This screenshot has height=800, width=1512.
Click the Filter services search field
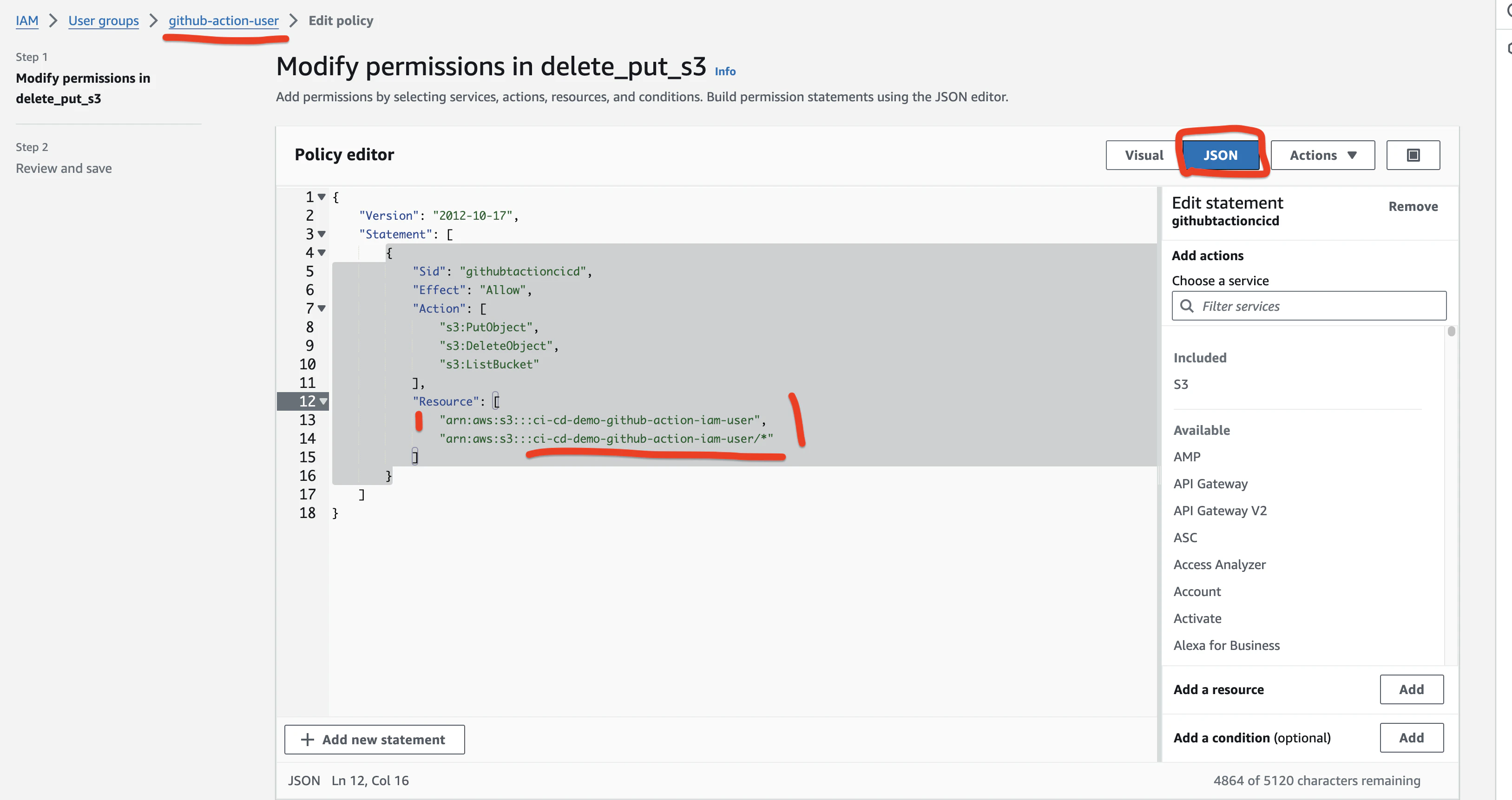pyautogui.click(x=1309, y=306)
